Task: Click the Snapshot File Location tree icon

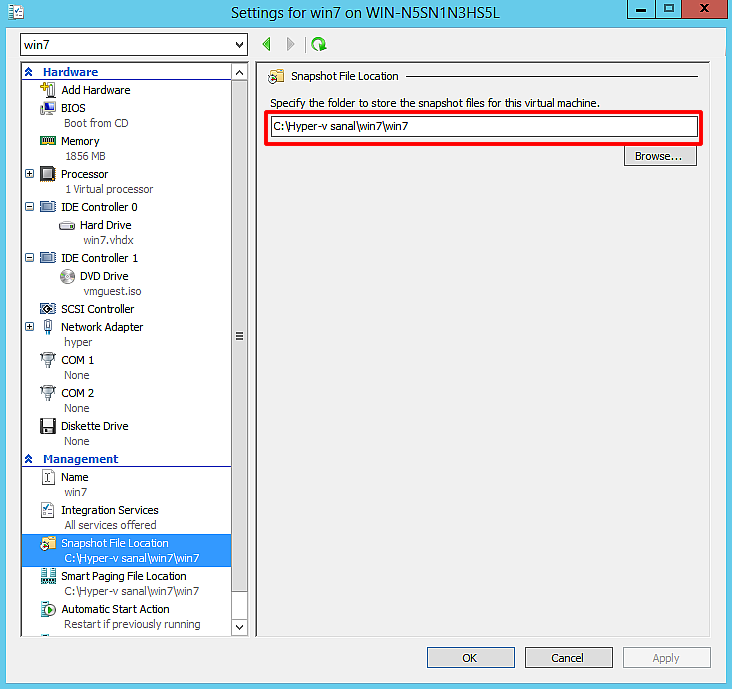Action: (x=48, y=543)
